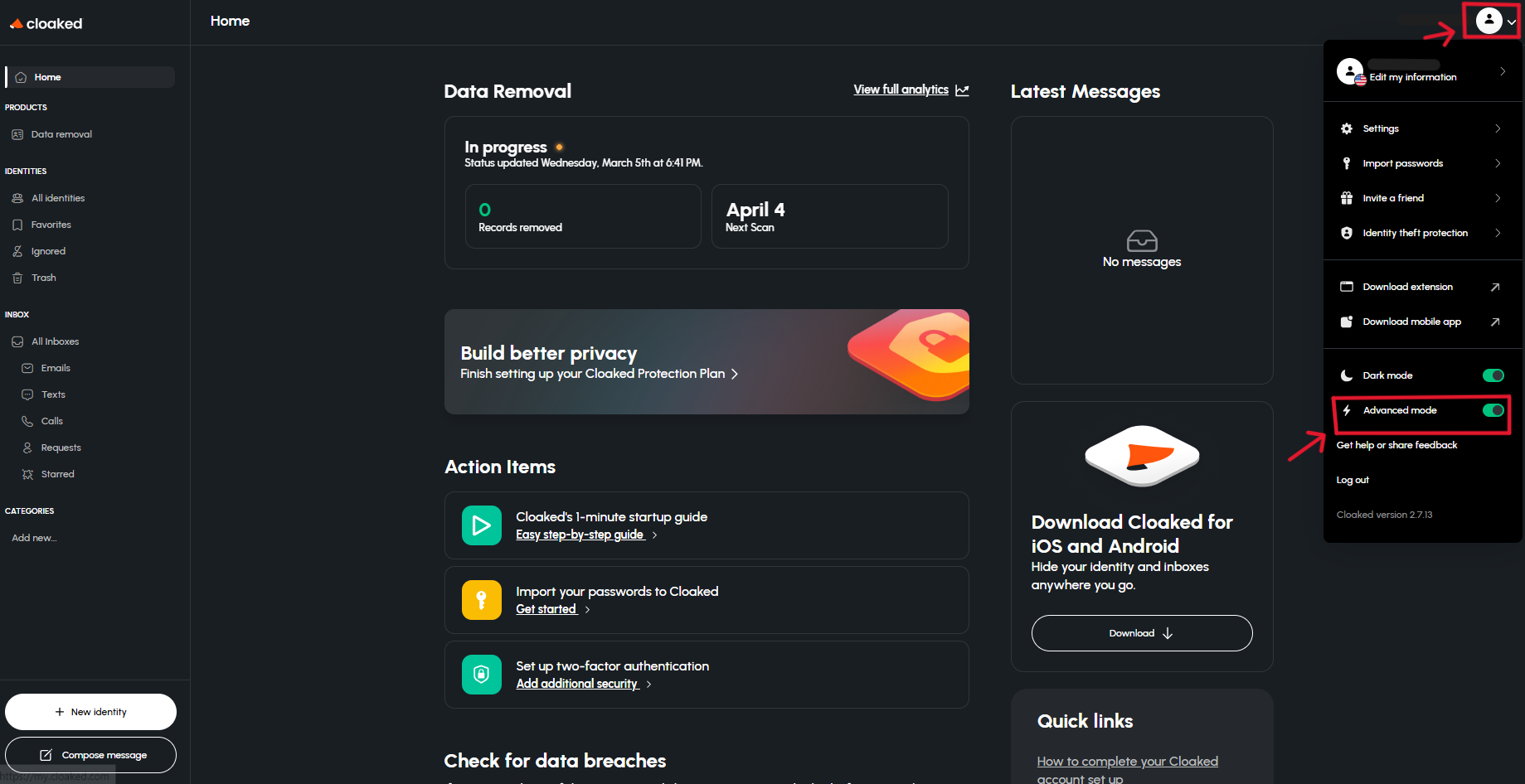Click the In progress status text

[506, 147]
